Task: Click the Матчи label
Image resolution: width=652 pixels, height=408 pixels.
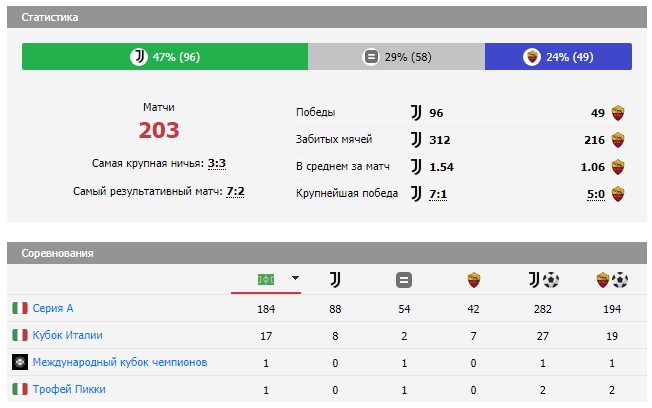Action: click(159, 107)
